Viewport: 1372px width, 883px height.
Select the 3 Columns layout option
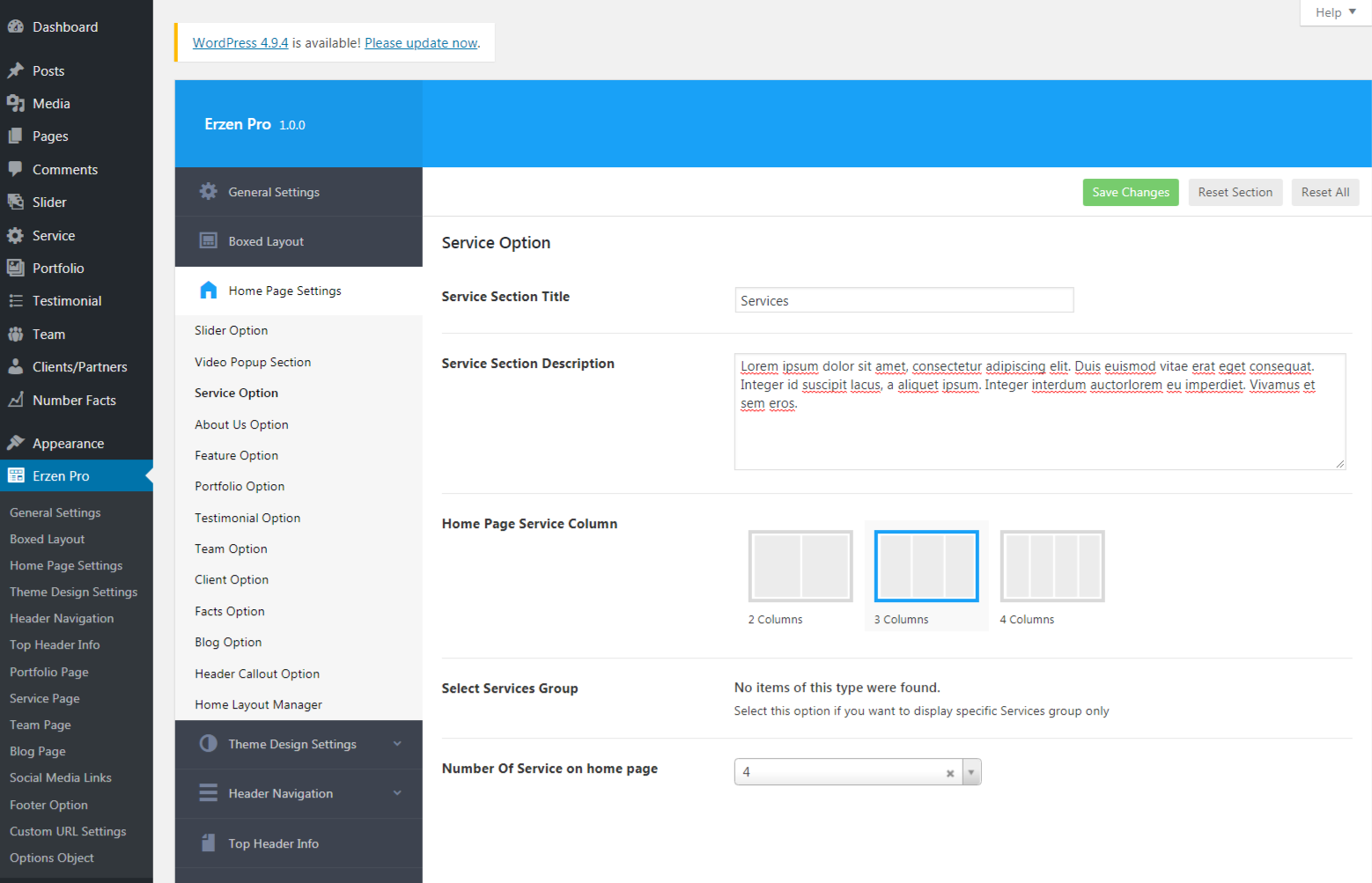pyautogui.click(x=926, y=566)
